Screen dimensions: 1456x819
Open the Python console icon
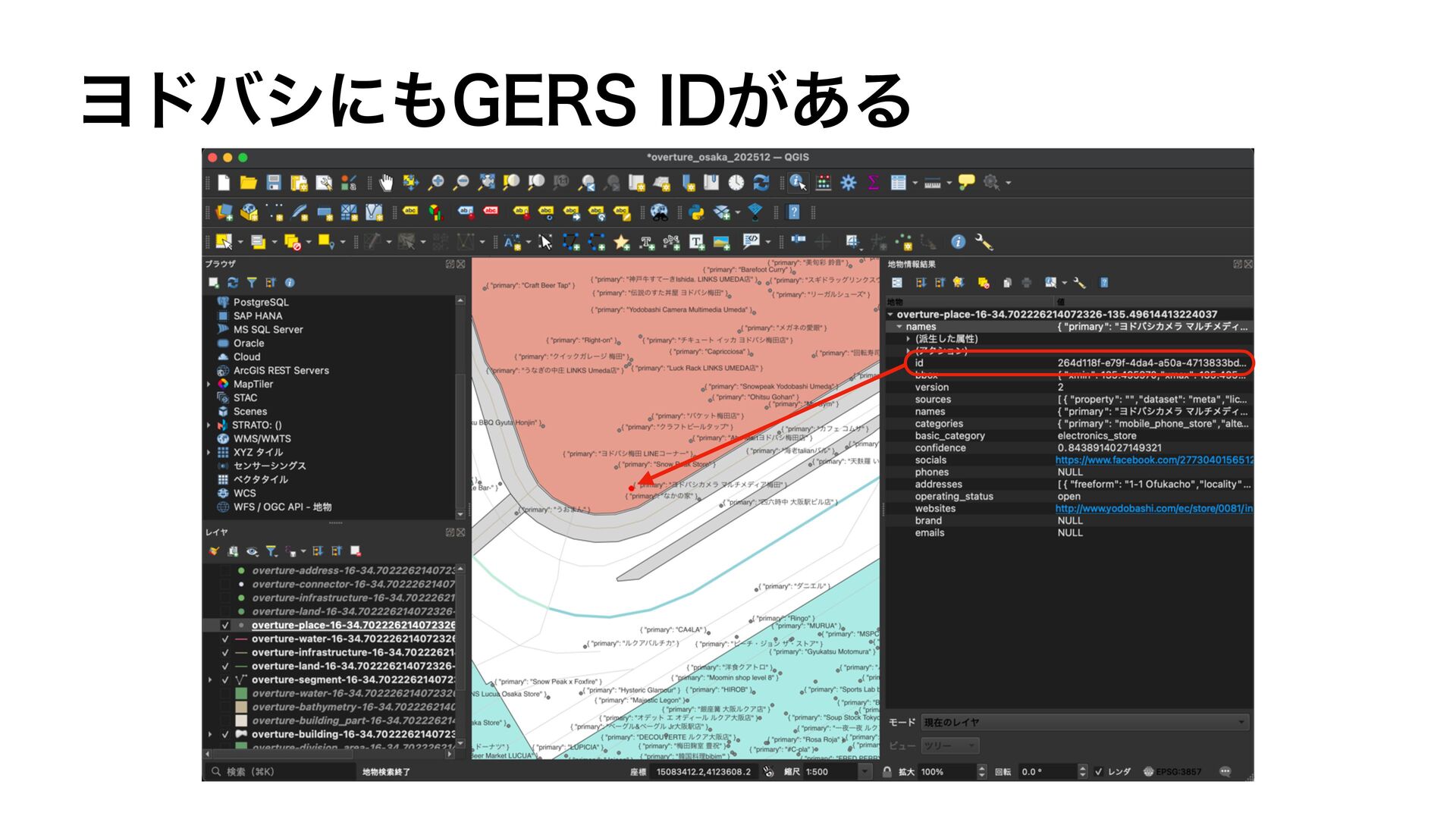[696, 213]
